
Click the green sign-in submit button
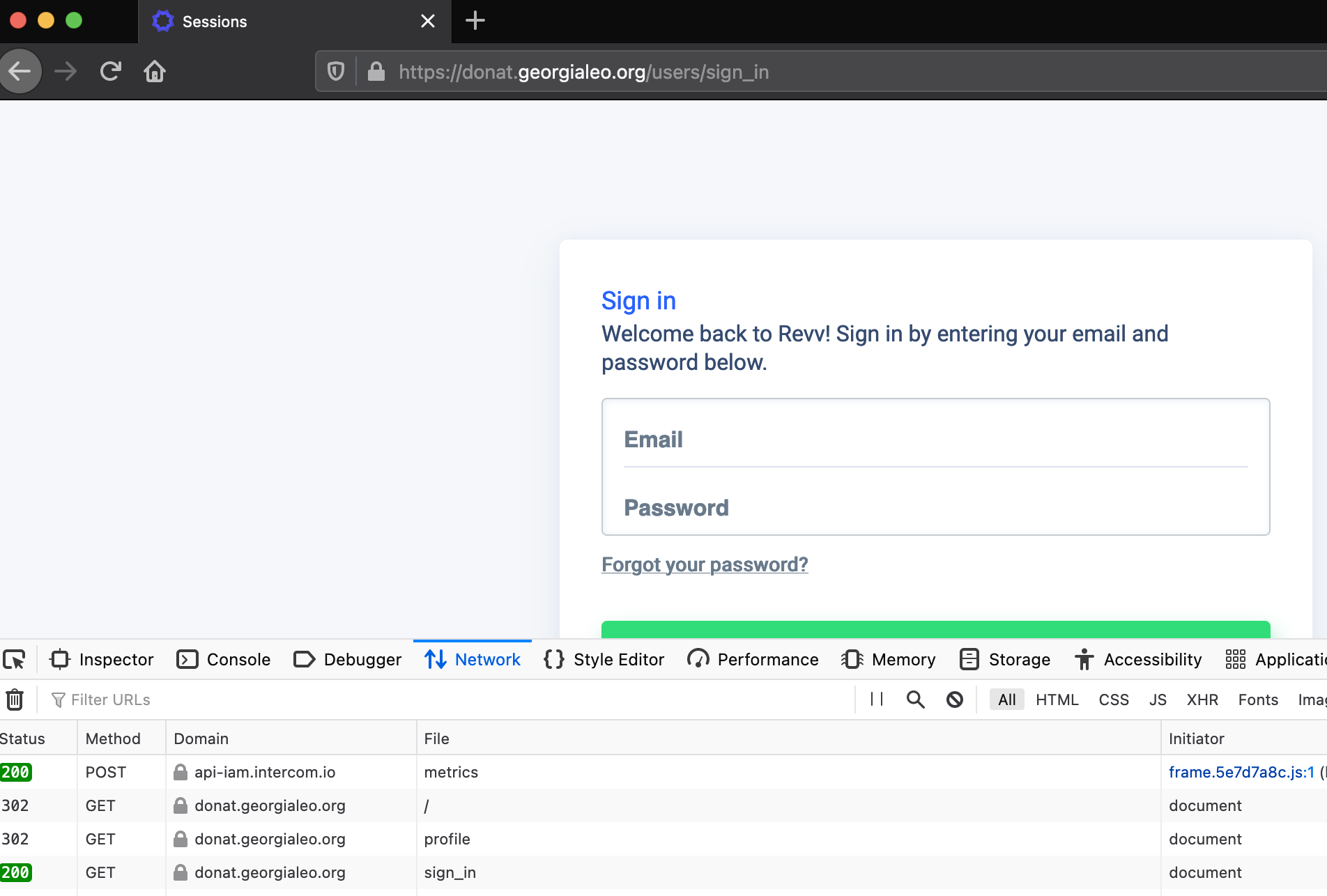(936, 629)
